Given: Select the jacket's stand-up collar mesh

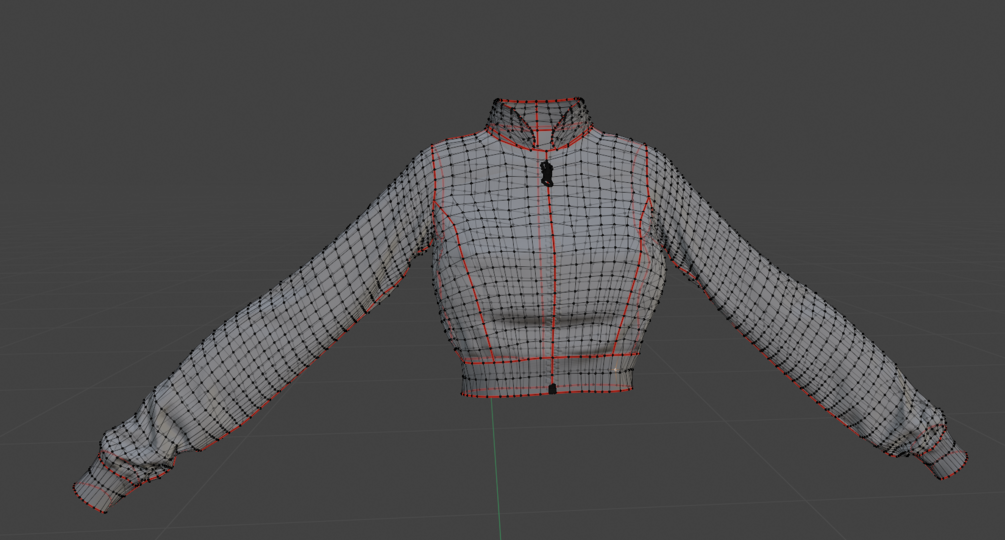Looking at the screenshot, I should [x=538, y=124].
